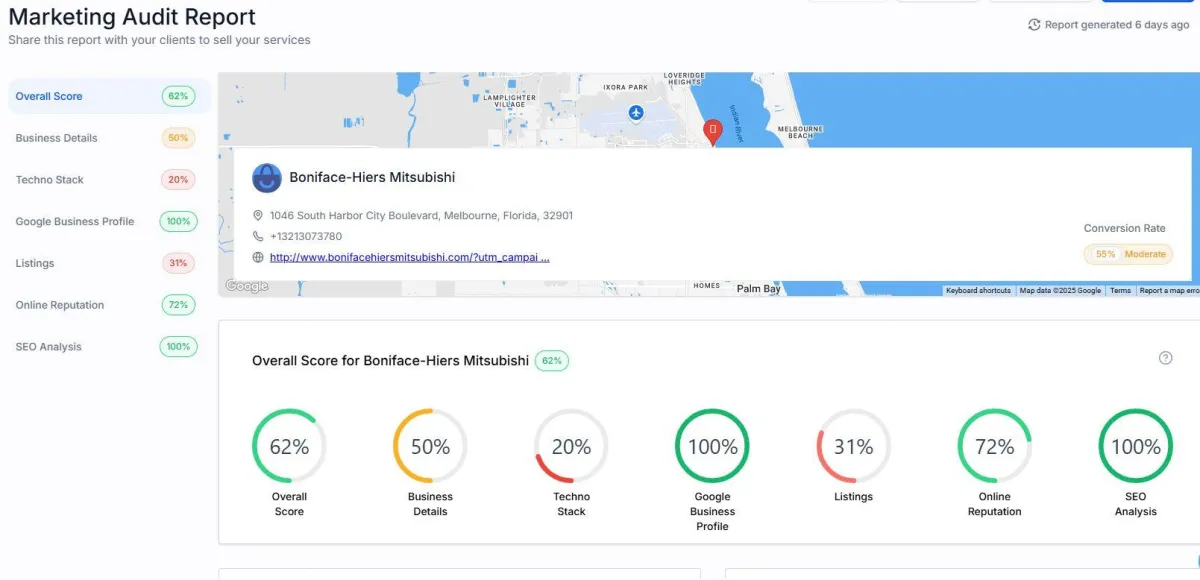Click the 50% Business Details gauge
This screenshot has width=1200, height=580.
[x=430, y=446]
